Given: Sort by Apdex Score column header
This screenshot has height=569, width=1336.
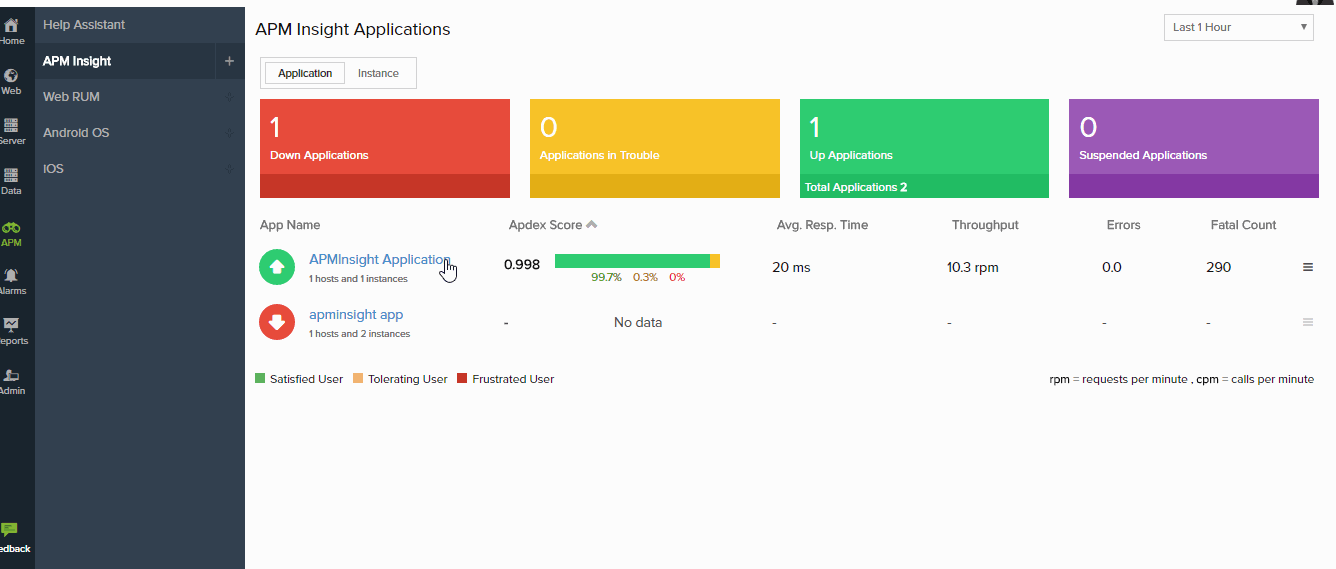Looking at the screenshot, I should click(x=545, y=225).
